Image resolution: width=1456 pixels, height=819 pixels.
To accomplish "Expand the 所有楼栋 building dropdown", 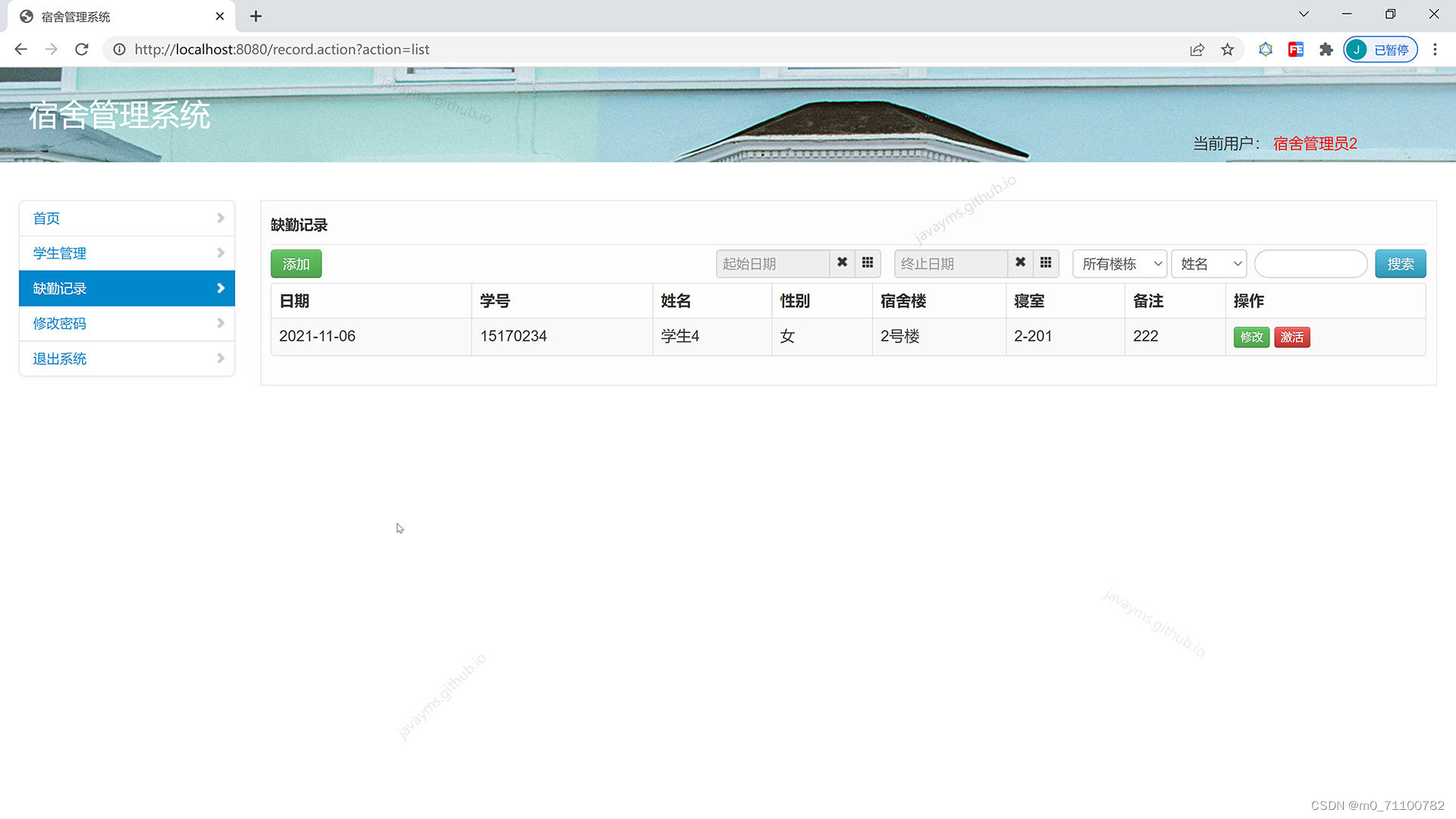I will click(1119, 264).
